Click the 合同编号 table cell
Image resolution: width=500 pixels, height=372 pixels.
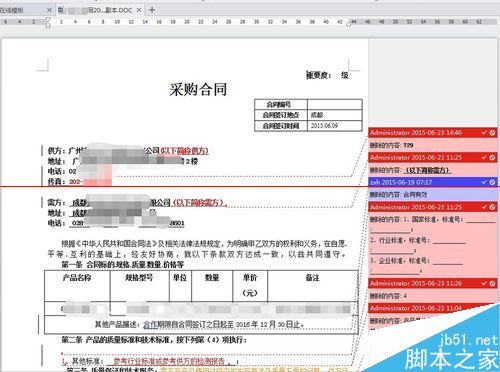pyautogui.click(x=281, y=104)
